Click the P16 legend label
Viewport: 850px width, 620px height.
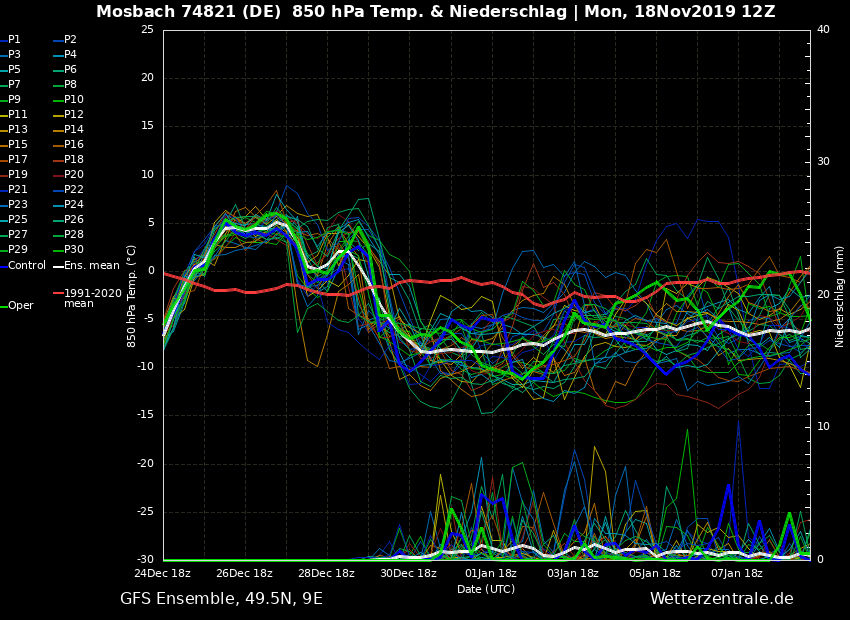pyautogui.click(x=74, y=145)
